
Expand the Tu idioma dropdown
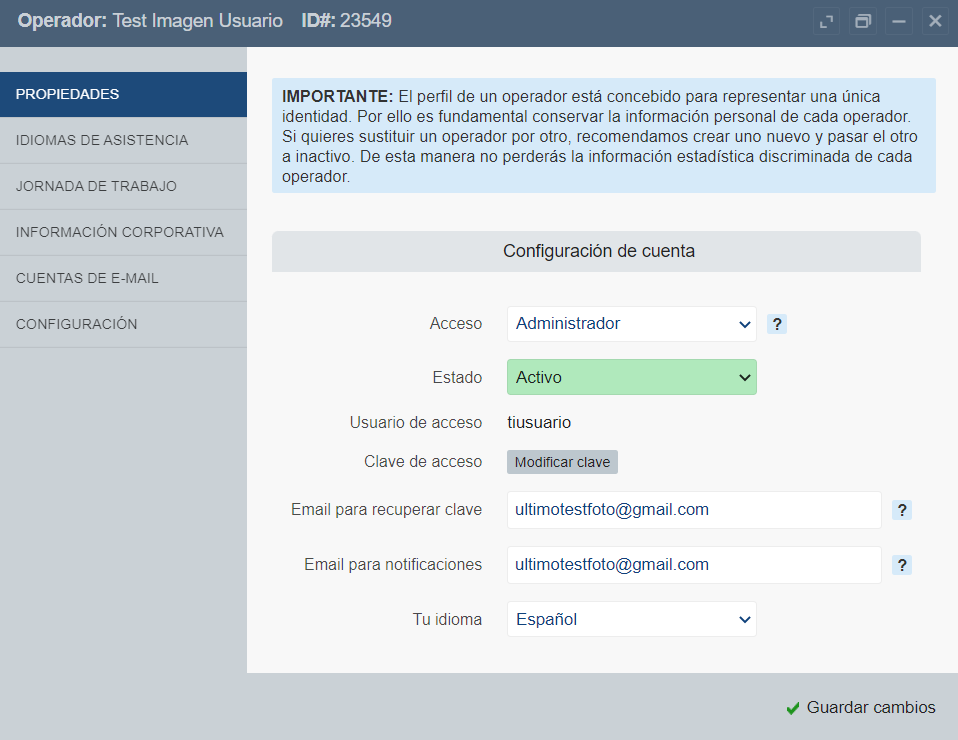pos(631,619)
